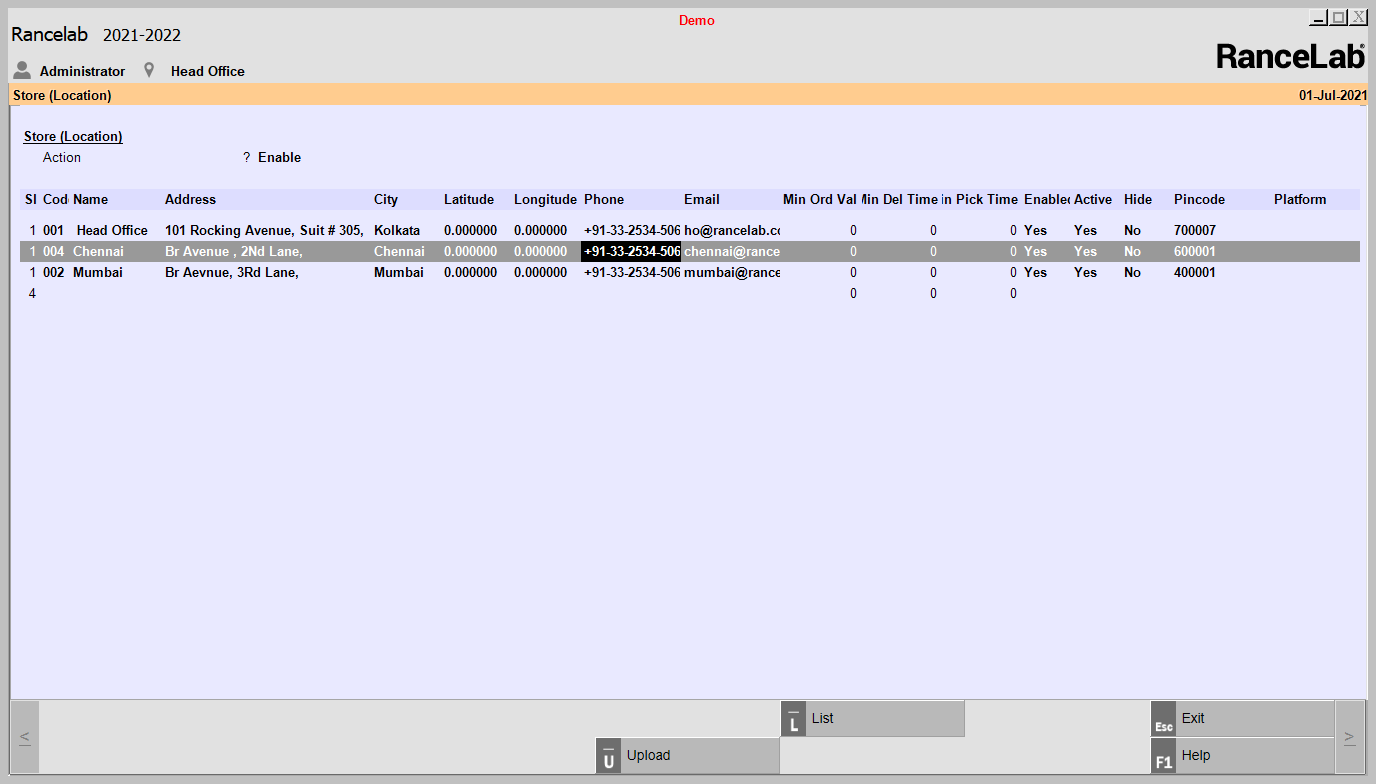Click the Email column header
1376x784 pixels.
pyautogui.click(x=702, y=200)
